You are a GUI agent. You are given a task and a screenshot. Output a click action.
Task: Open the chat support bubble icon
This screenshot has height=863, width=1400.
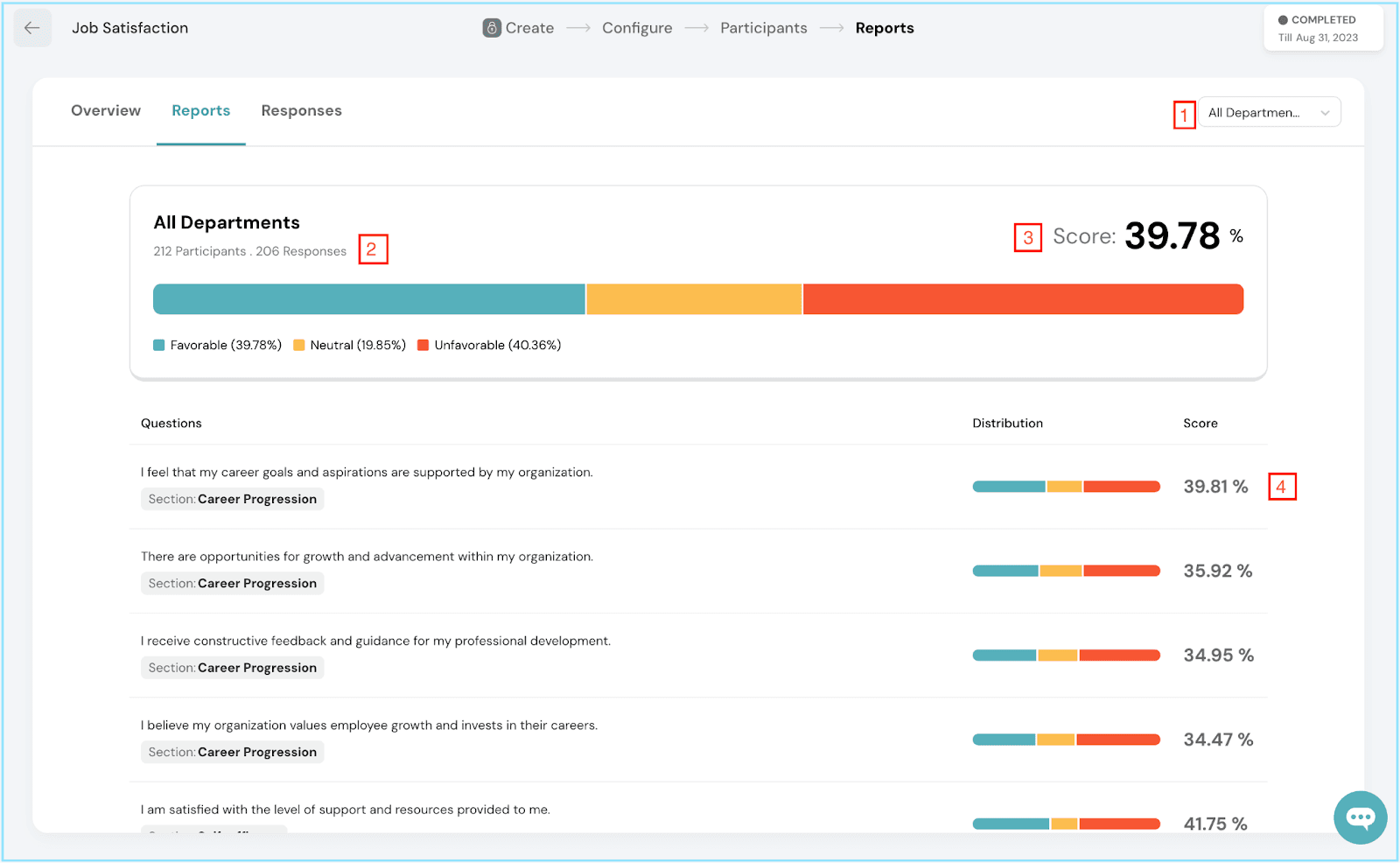(x=1361, y=817)
